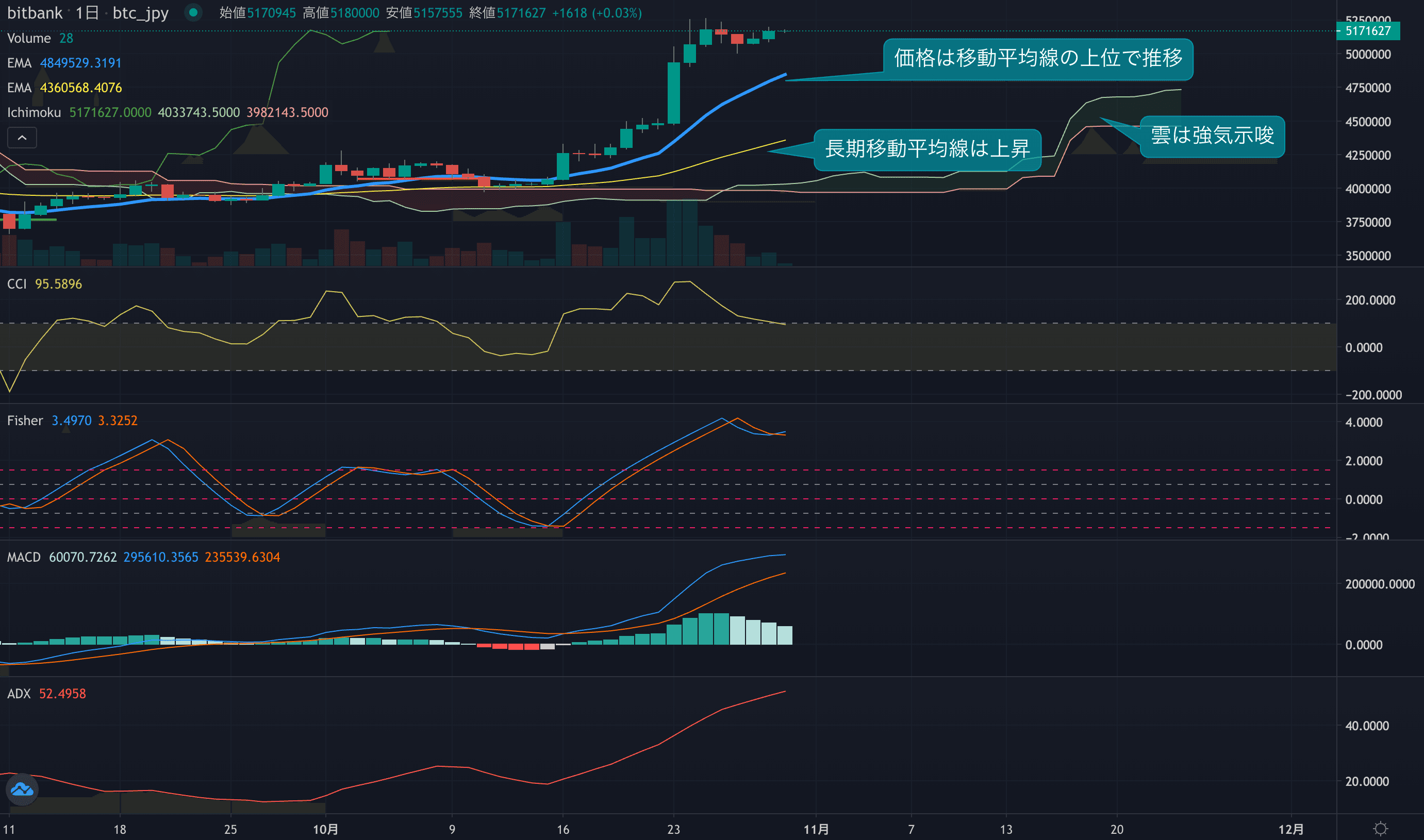Click the 11月 time axis label

pos(816,829)
